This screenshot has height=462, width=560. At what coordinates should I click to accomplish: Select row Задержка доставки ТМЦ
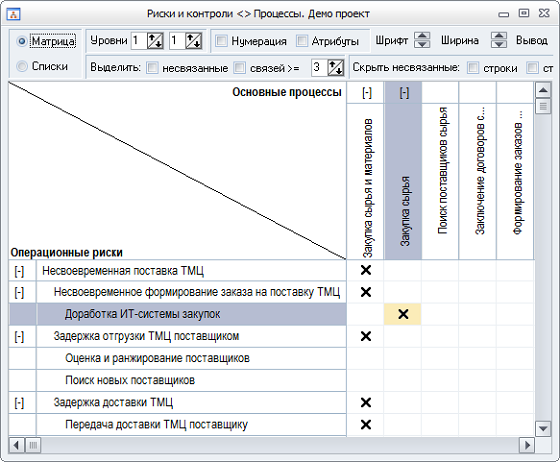(x=191, y=403)
